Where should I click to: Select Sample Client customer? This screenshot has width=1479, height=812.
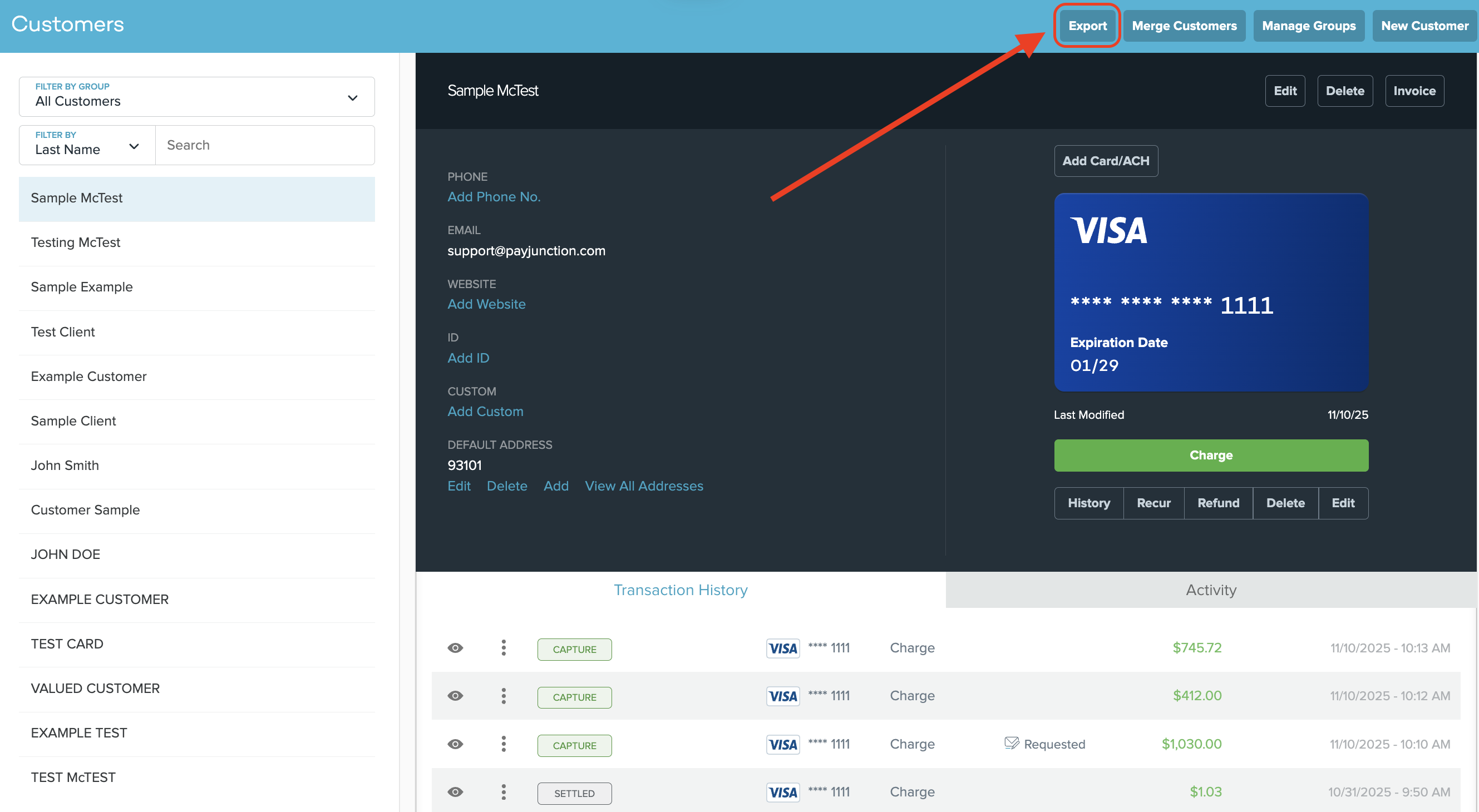click(197, 421)
